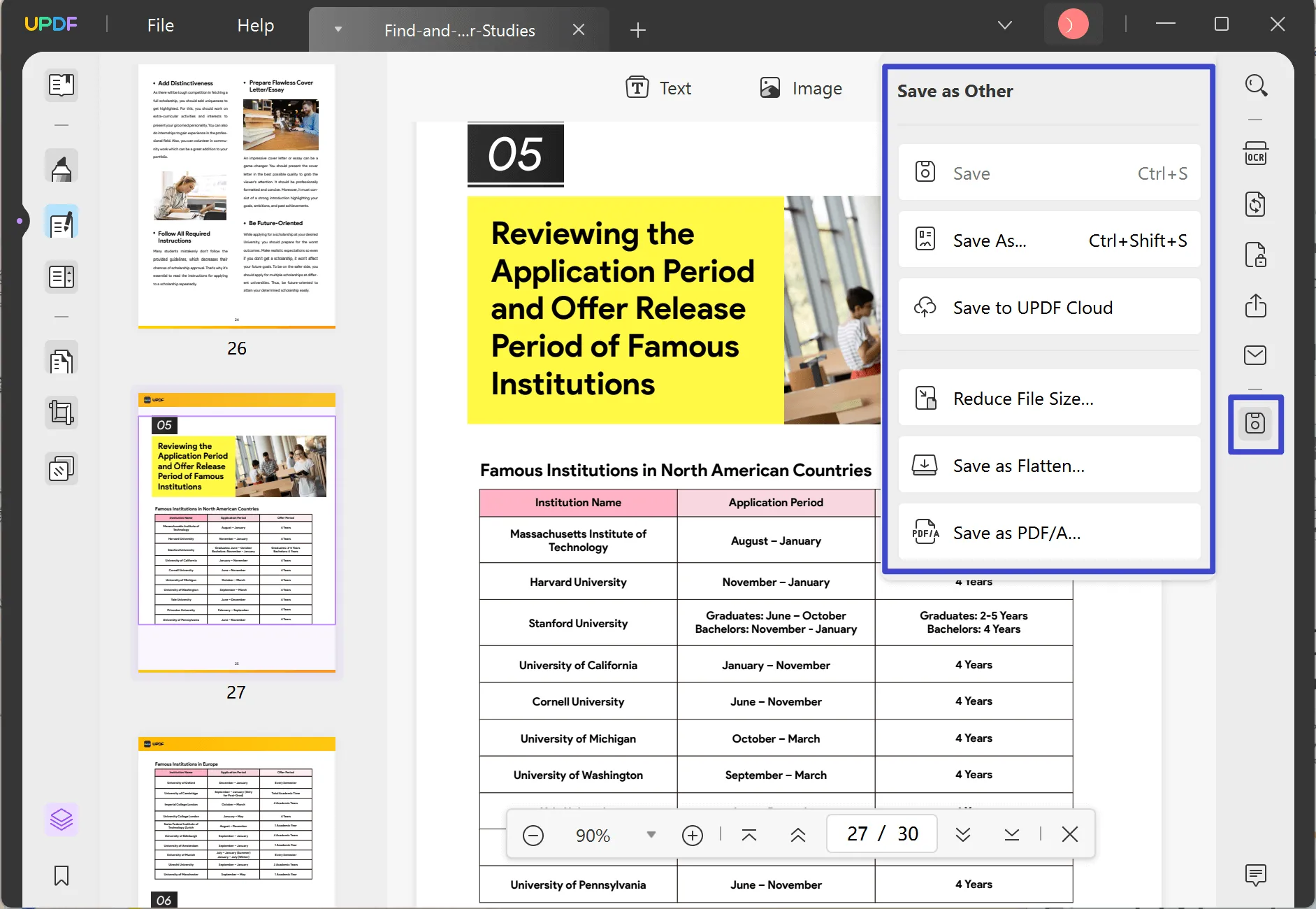Click the Convert PDF icon
Viewport: 1316px width, 909px height.
1255,204
